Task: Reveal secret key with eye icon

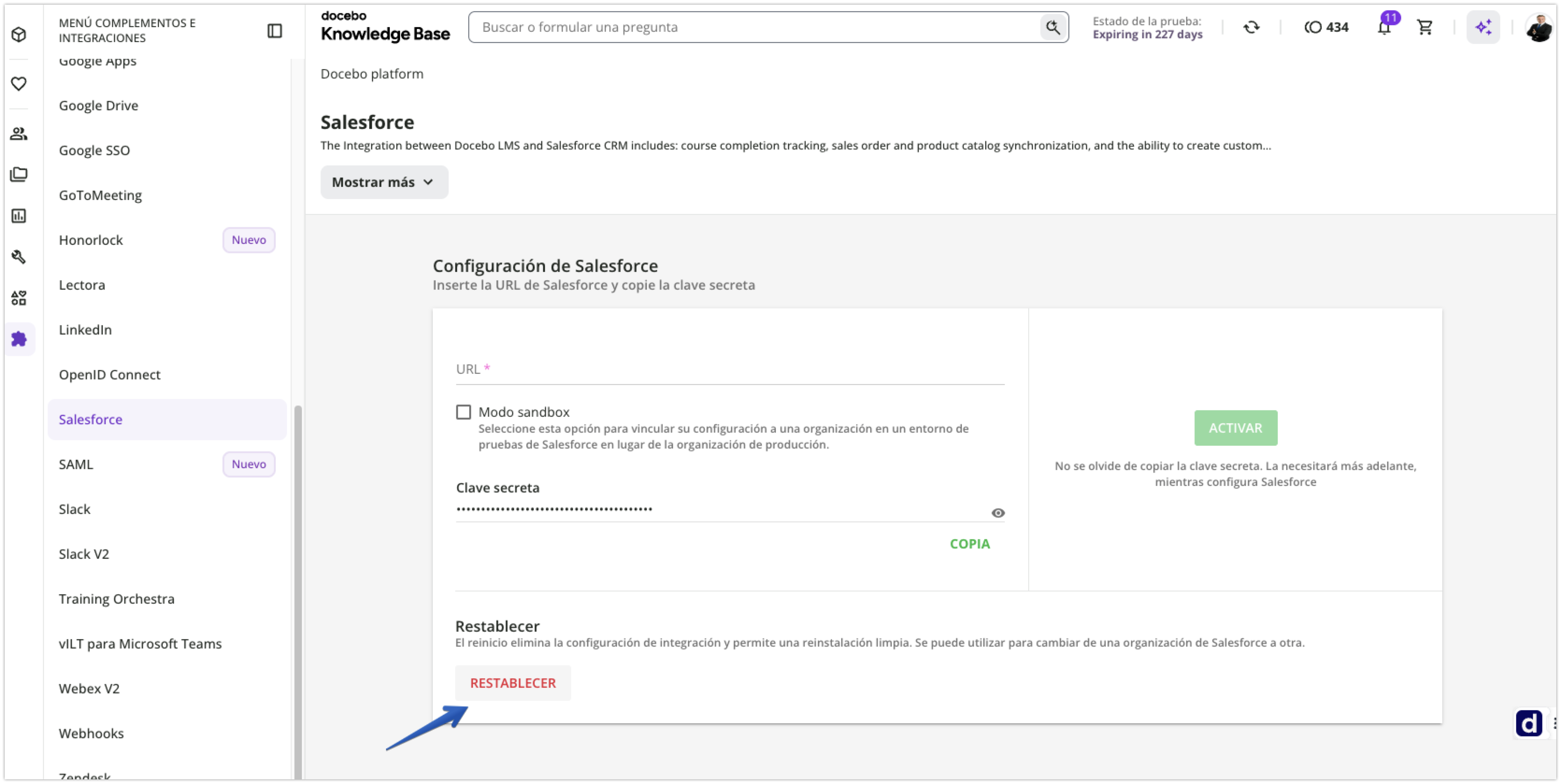Action: tap(997, 513)
